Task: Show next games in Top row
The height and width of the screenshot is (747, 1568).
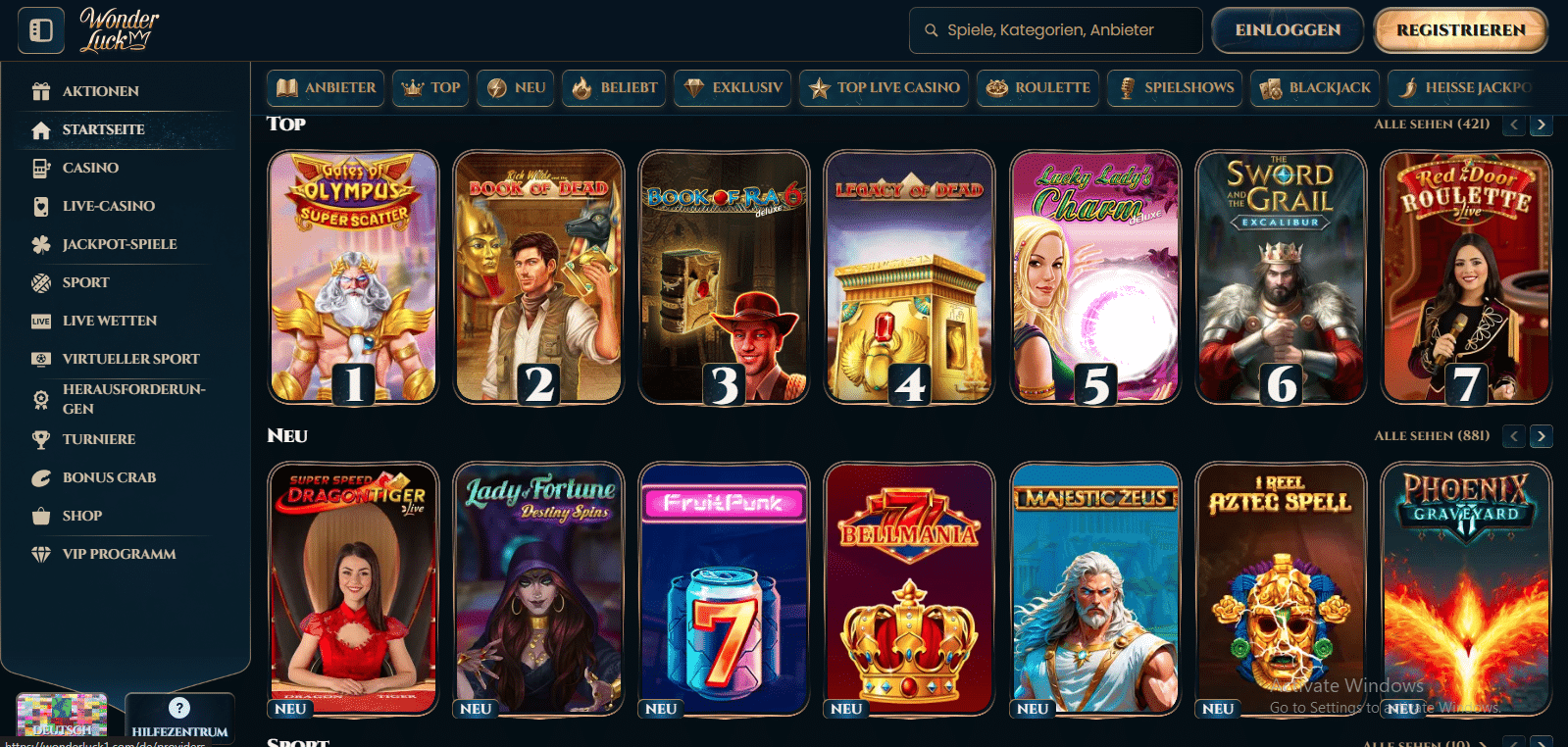Action: (x=1542, y=124)
